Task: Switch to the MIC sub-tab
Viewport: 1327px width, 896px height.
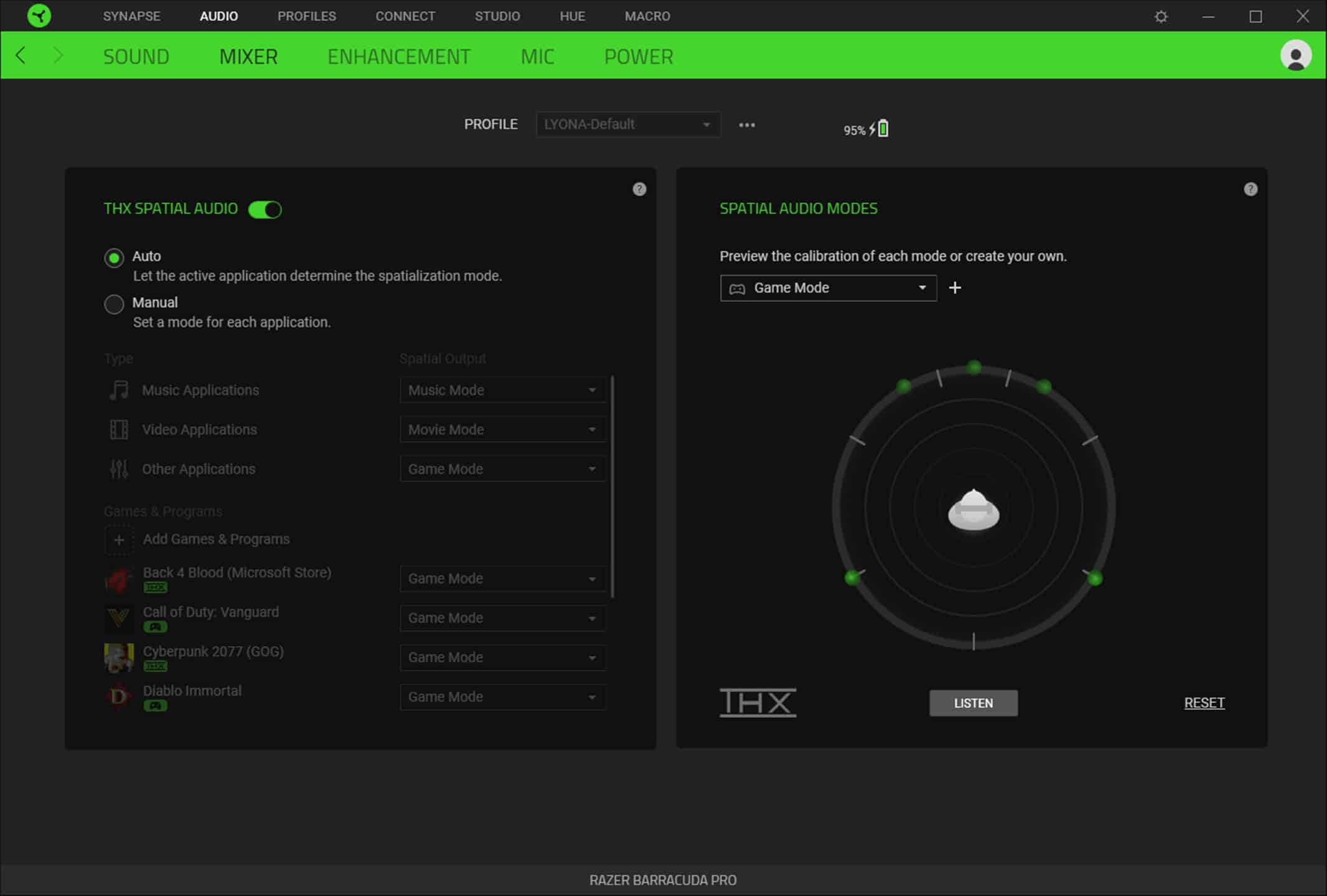Action: tap(538, 57)
